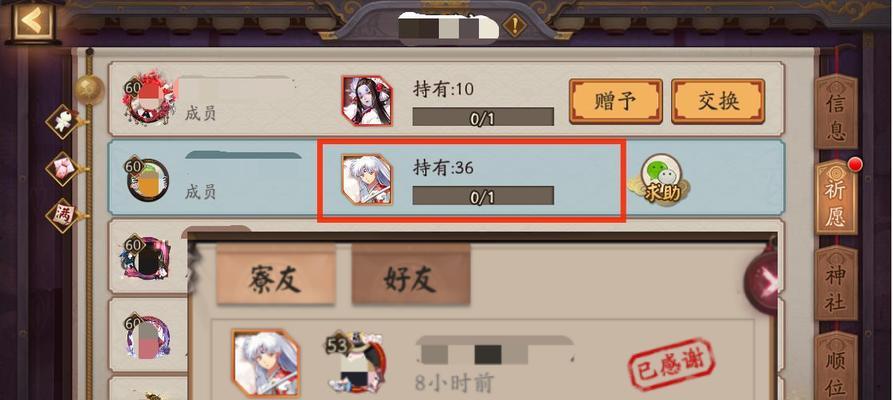
Task: Click the 0/1 progress bar under 持有:36
Action: tap(483, 196)
